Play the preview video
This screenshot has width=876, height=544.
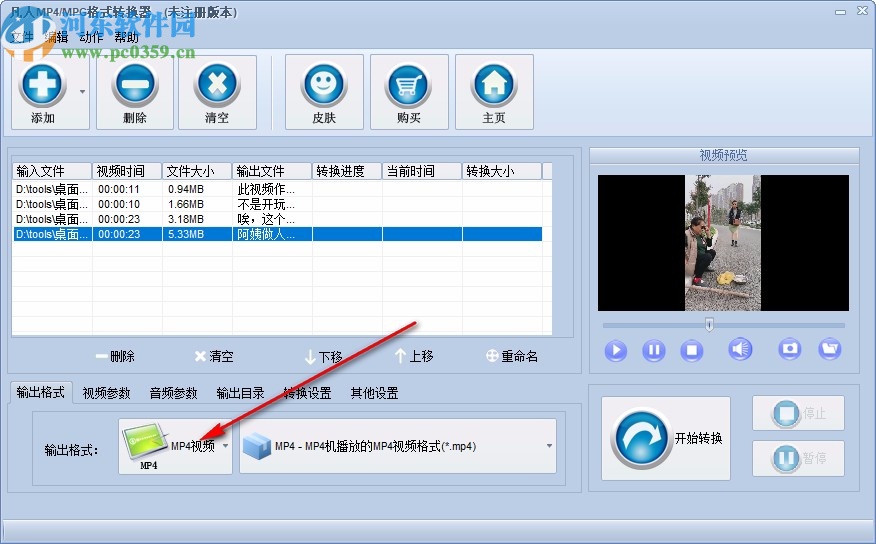616,350
